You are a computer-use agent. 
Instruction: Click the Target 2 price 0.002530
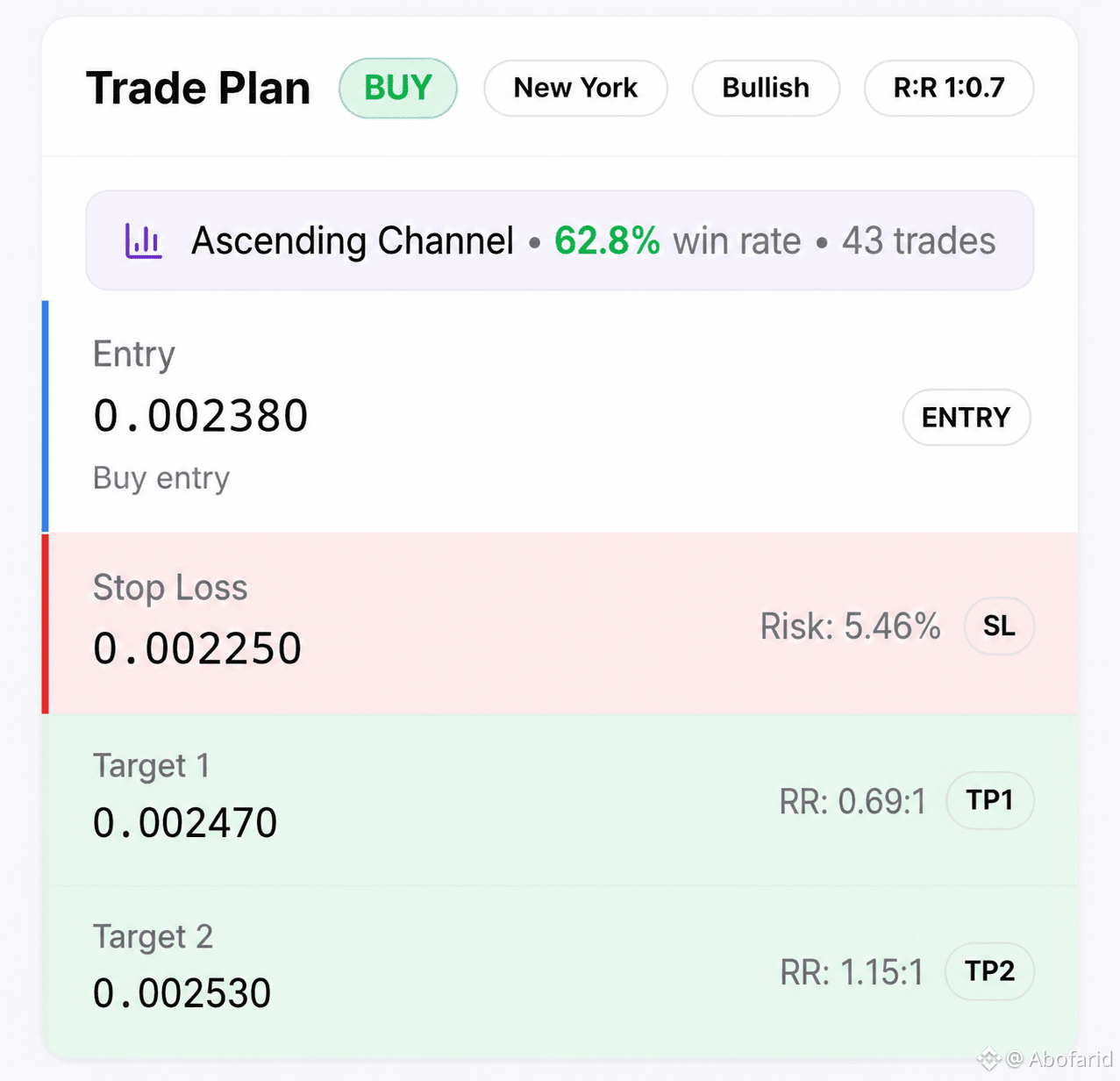(182, 993)
